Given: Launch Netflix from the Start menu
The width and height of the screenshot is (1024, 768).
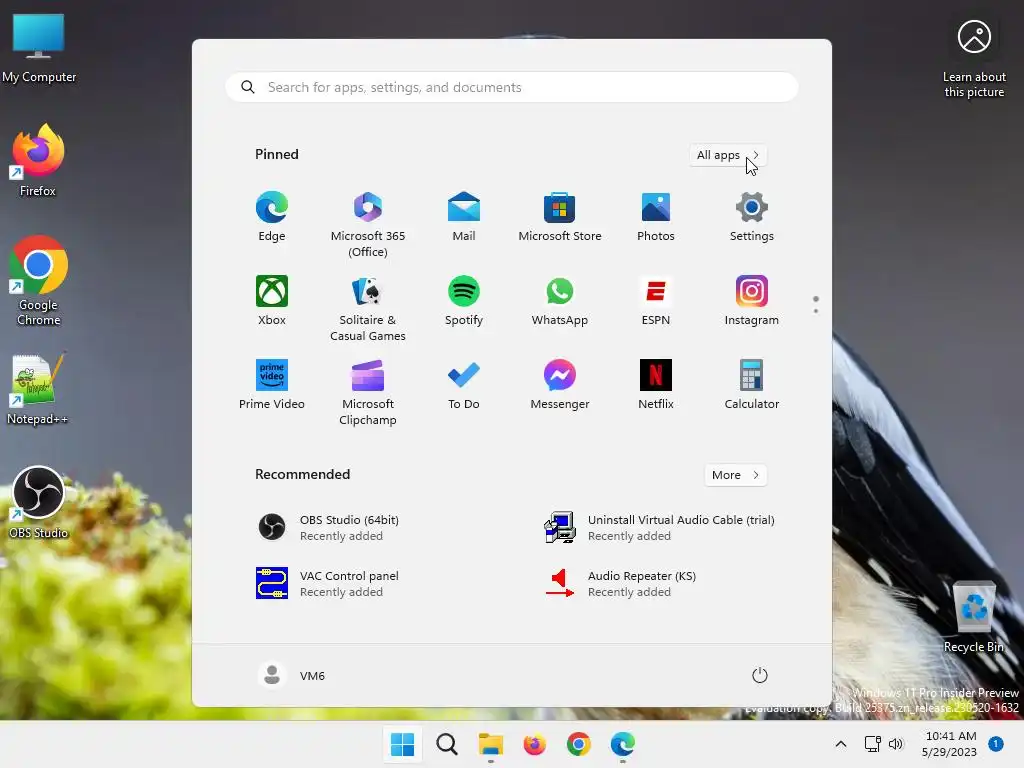Looking at the screenshot, I should [656, 385].
